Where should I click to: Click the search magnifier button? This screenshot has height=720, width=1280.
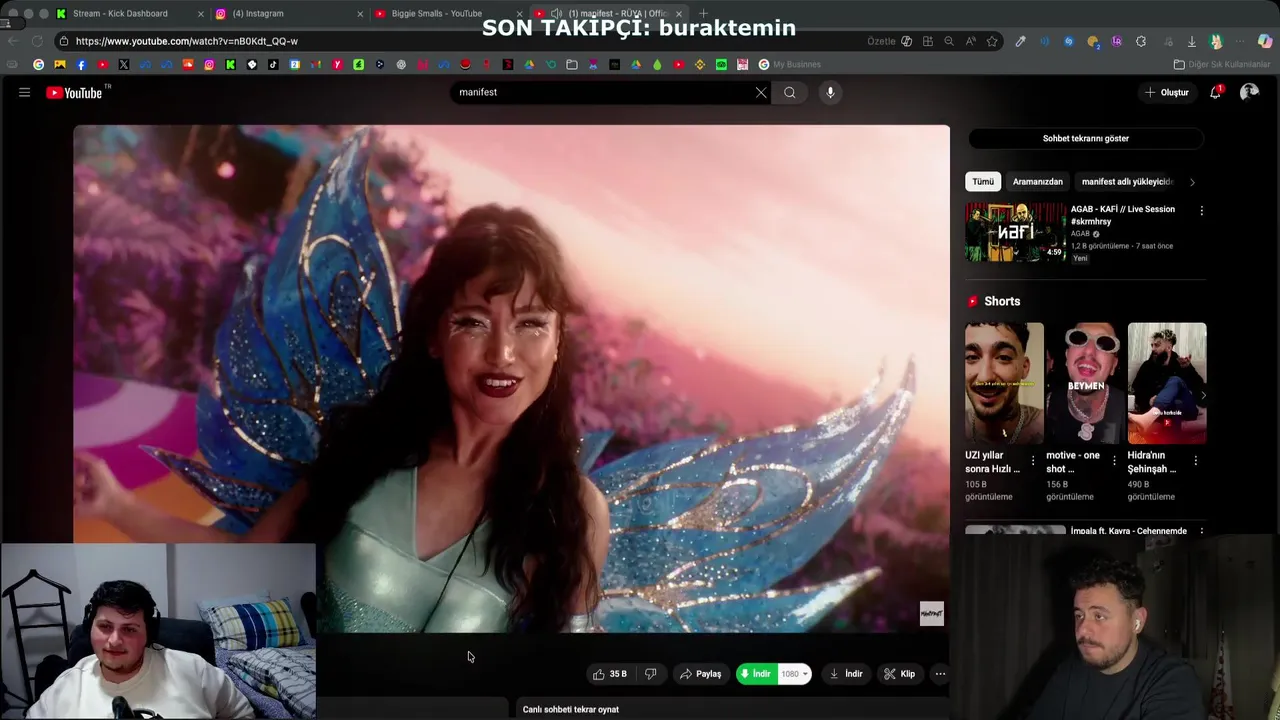coord(790,92)
